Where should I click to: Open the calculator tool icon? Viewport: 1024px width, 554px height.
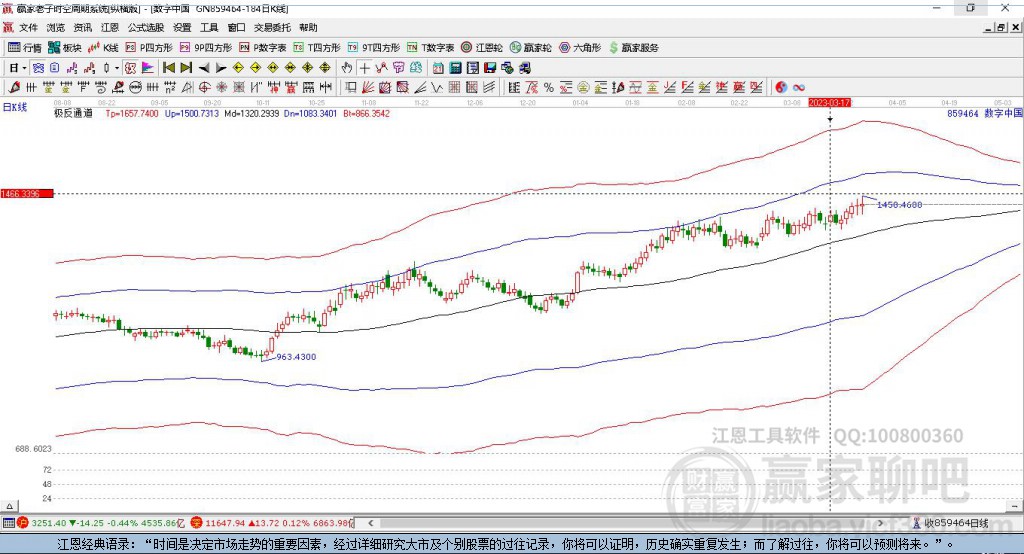coord(455,68)
